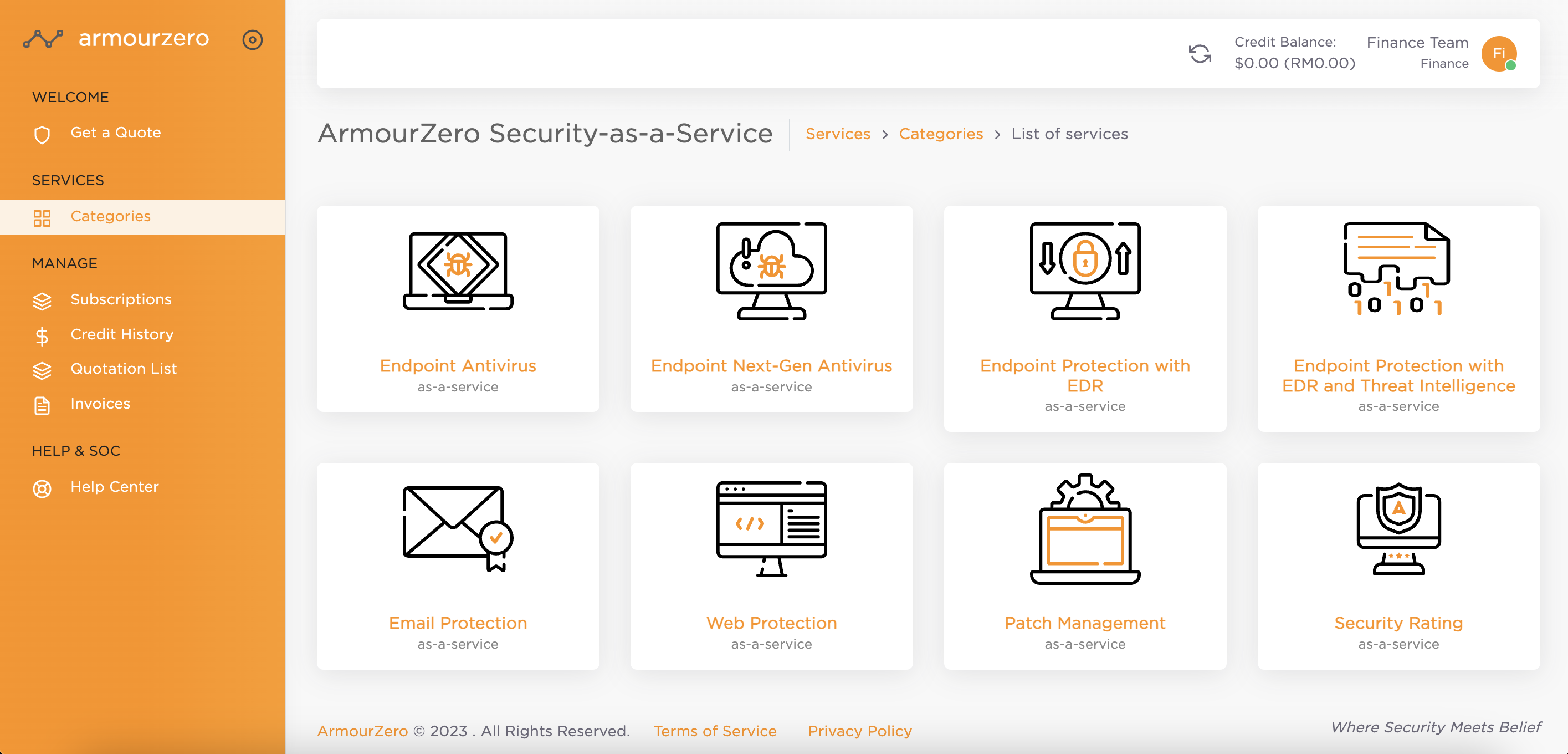Image resolution: width=1568 pixels, height=754 pixels.
Task: Click the Finance role label under Finance Team
Action: click(1444, 63)
